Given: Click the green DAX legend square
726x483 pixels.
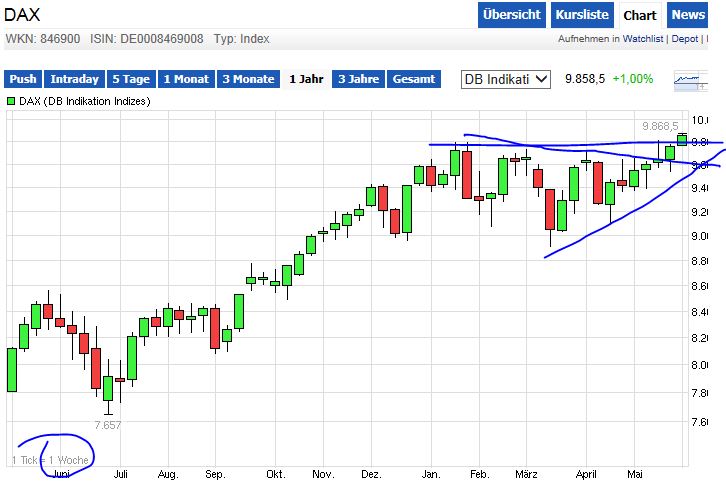Looking at the screenshot, I should [x=11, y=101].
